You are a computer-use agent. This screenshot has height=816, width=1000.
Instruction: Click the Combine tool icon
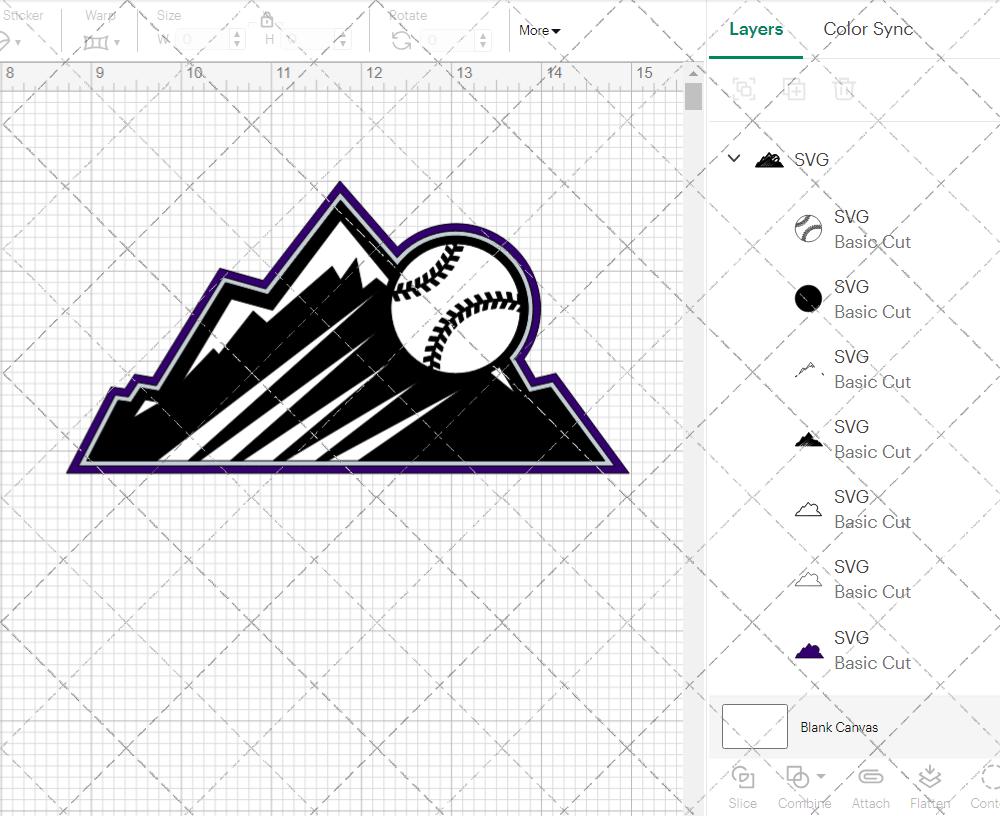point(797,777)
